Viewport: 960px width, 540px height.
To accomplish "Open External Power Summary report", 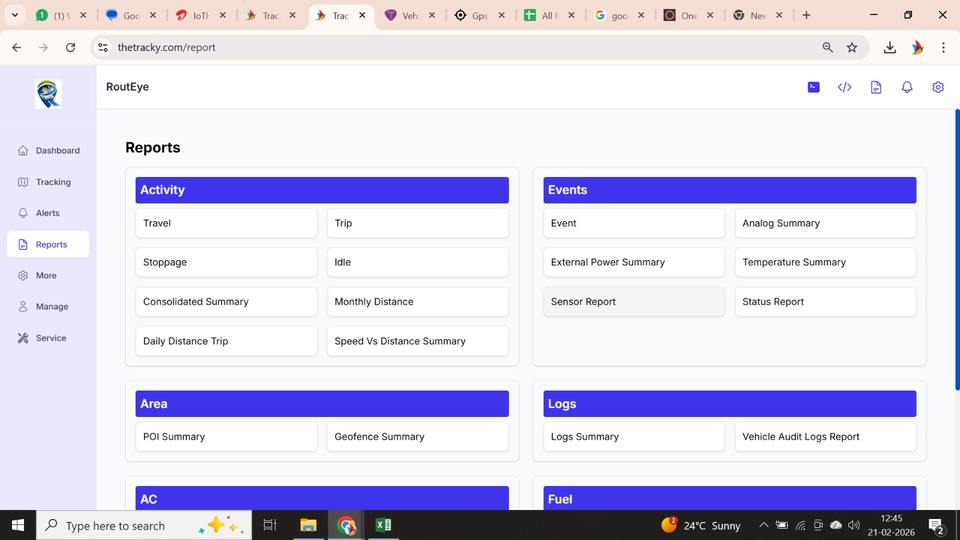I will point(634,262).
